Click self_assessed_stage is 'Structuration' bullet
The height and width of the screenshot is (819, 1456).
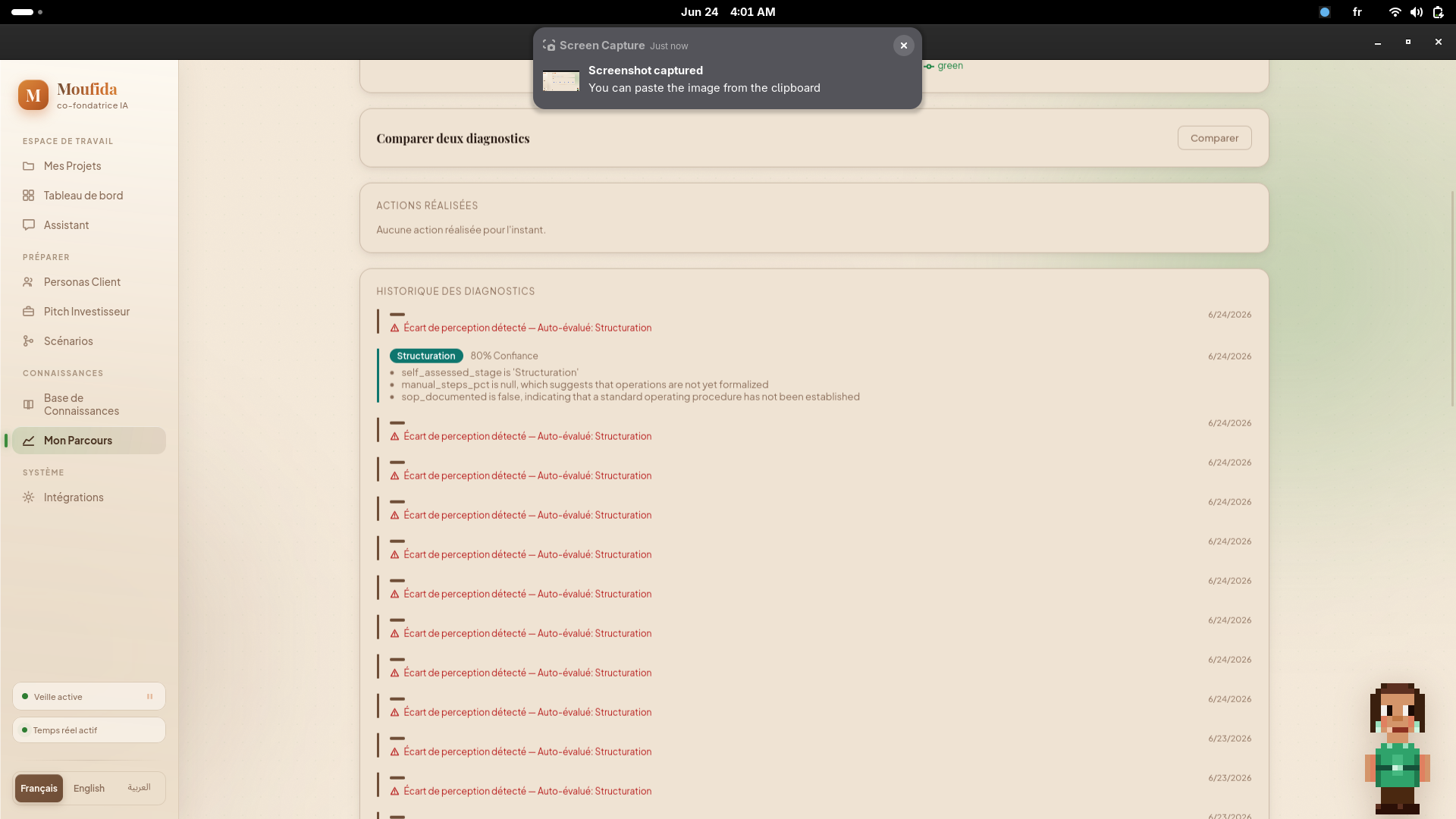click(490, 372)
